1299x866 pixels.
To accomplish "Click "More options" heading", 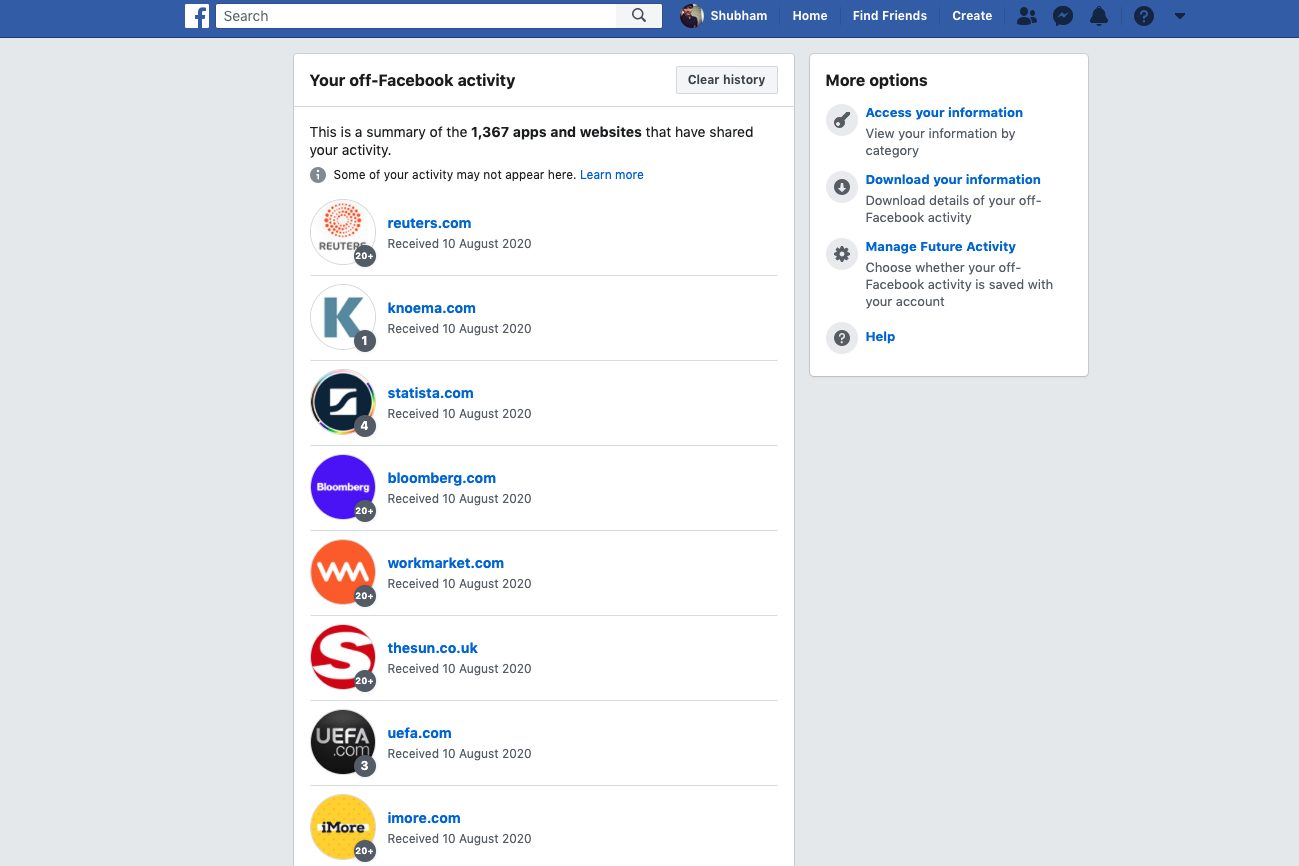I will pos(876,81).
